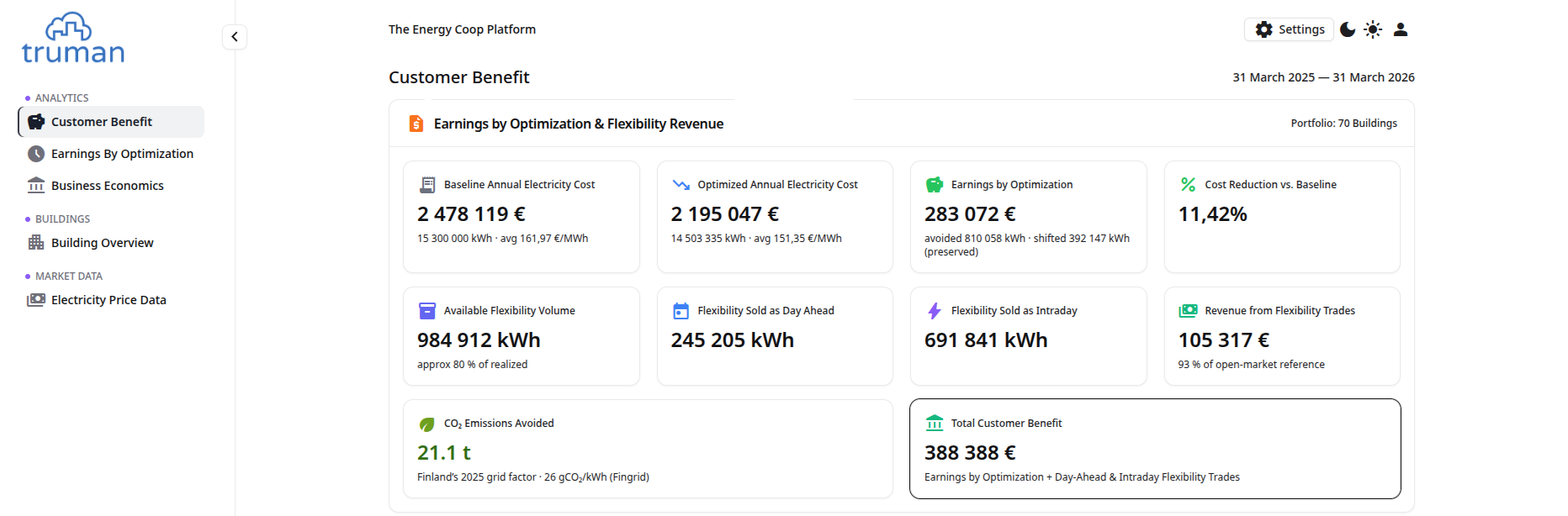Click the Total Customer Benefit formula subtitle
The height and width of the screenshot is (516, 1568).
coord(1082,477)
